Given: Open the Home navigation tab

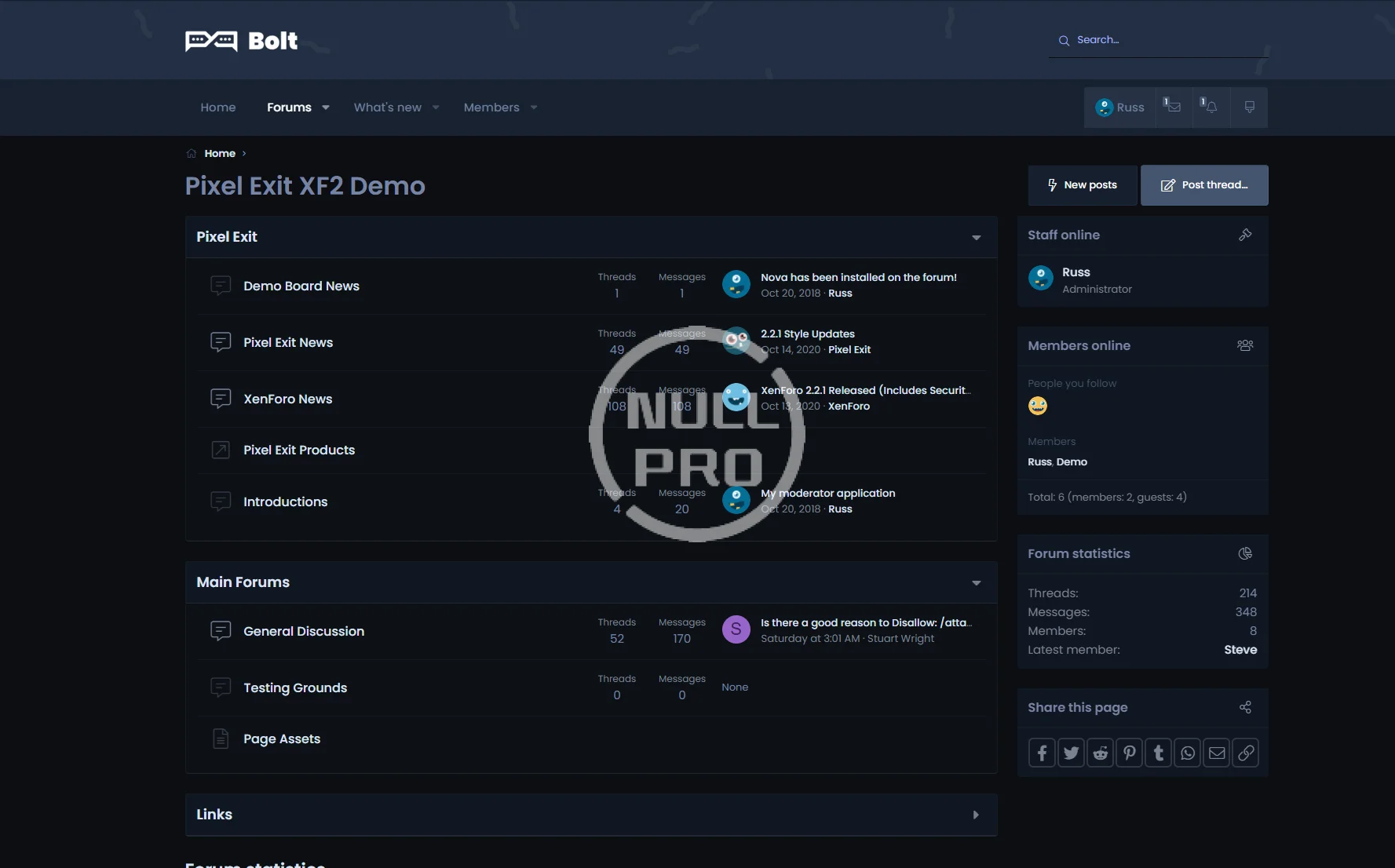Looking at the screenshot, I should pos(217,108).
